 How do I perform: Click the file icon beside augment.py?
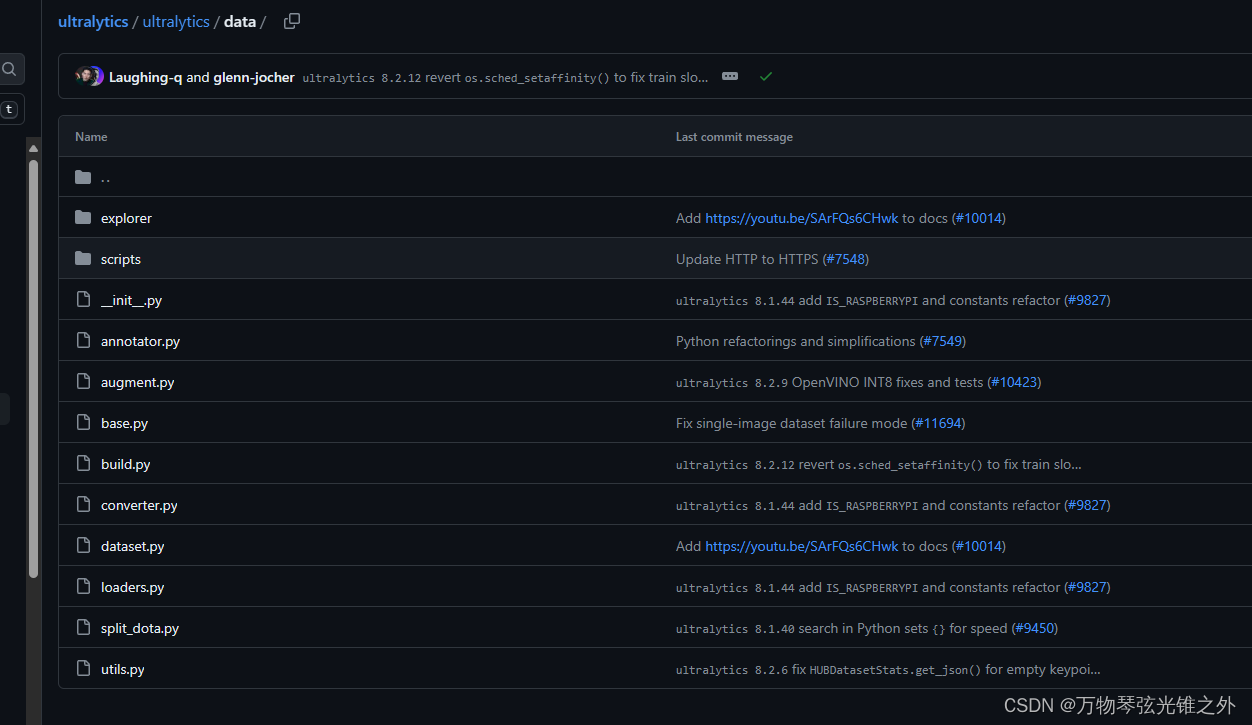(x=83, y=382)
